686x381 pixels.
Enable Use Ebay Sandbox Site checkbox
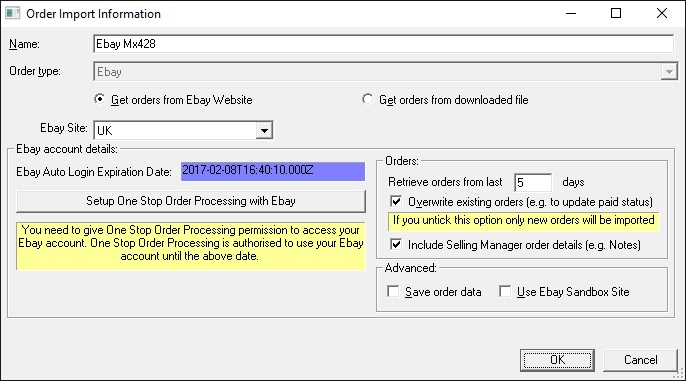(x=505, y=291)
